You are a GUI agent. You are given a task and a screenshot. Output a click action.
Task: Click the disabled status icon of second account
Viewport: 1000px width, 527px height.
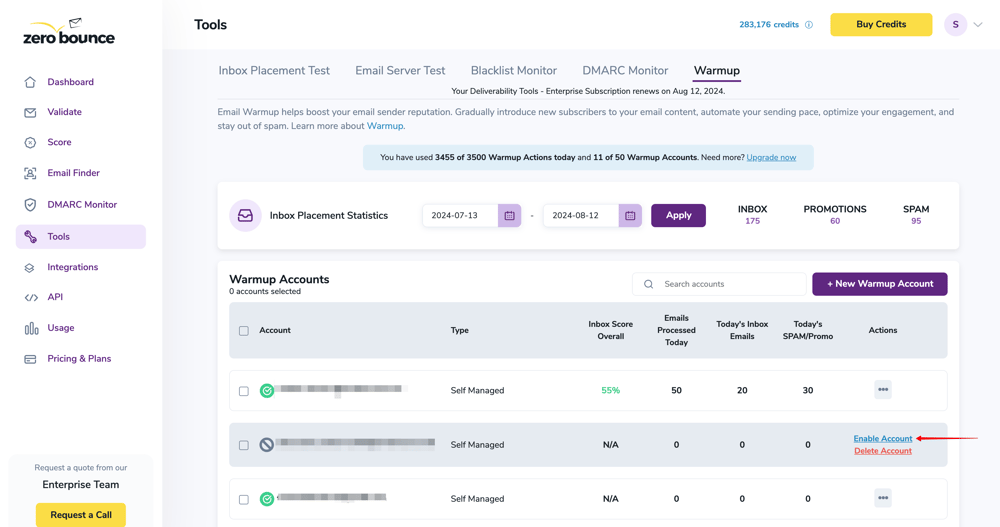click(x=267, y=445)
